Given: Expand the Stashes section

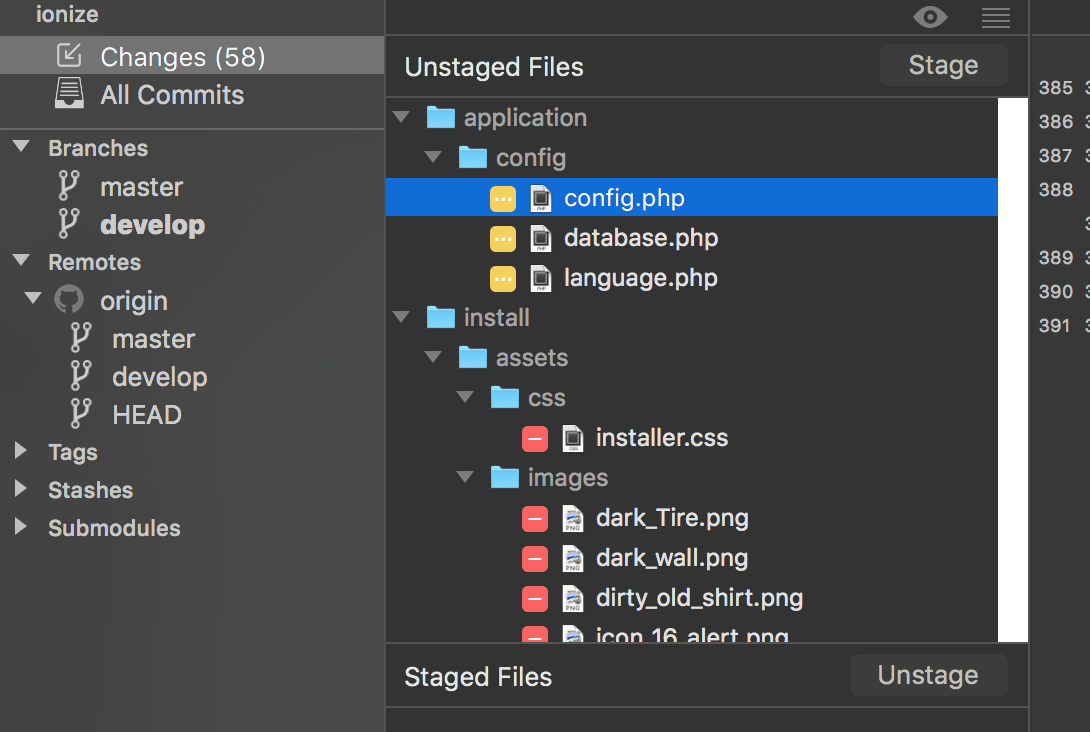Looking at the screenshot, I should coord(21,489).
